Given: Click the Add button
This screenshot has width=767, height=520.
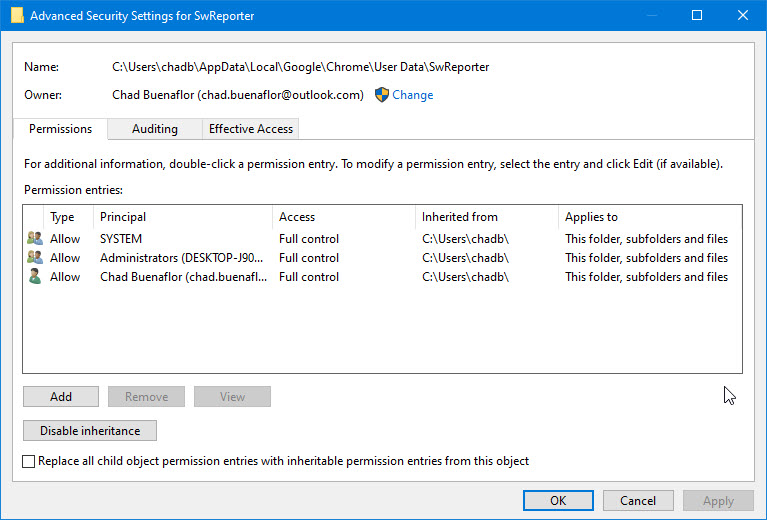Looking at the screenshot, I should 61,396.
